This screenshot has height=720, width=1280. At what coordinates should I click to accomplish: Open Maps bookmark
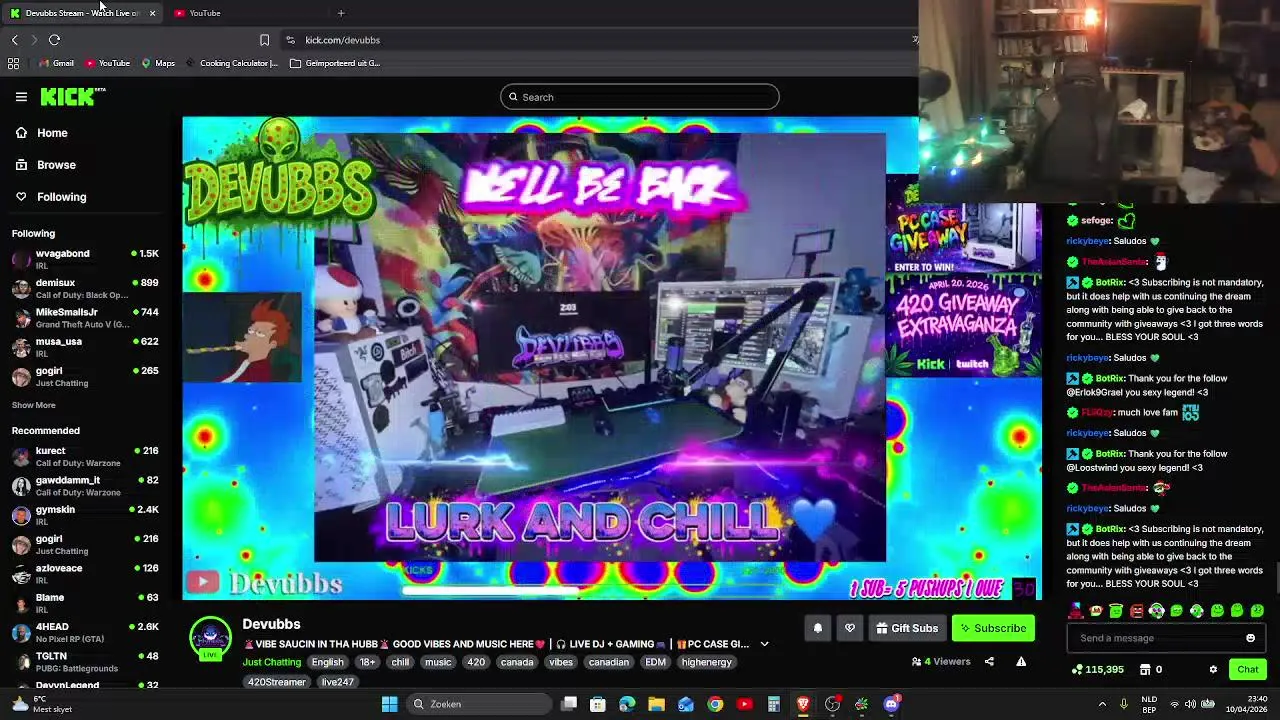point(158,63)
